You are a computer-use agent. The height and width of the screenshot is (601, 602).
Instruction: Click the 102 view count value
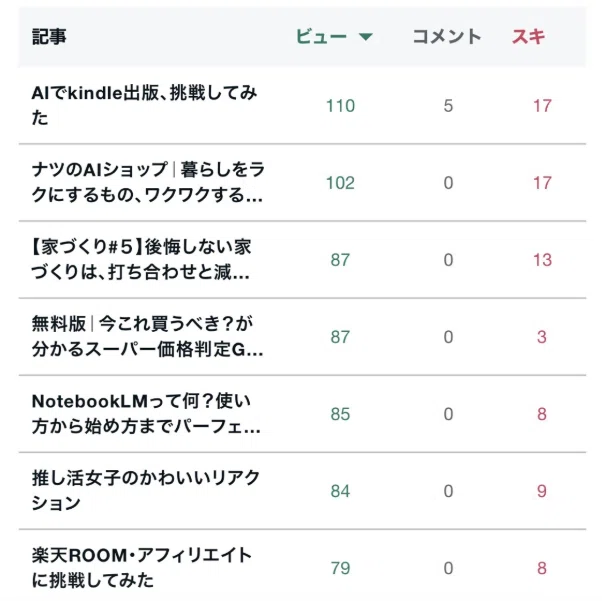[x=340, y=183]
